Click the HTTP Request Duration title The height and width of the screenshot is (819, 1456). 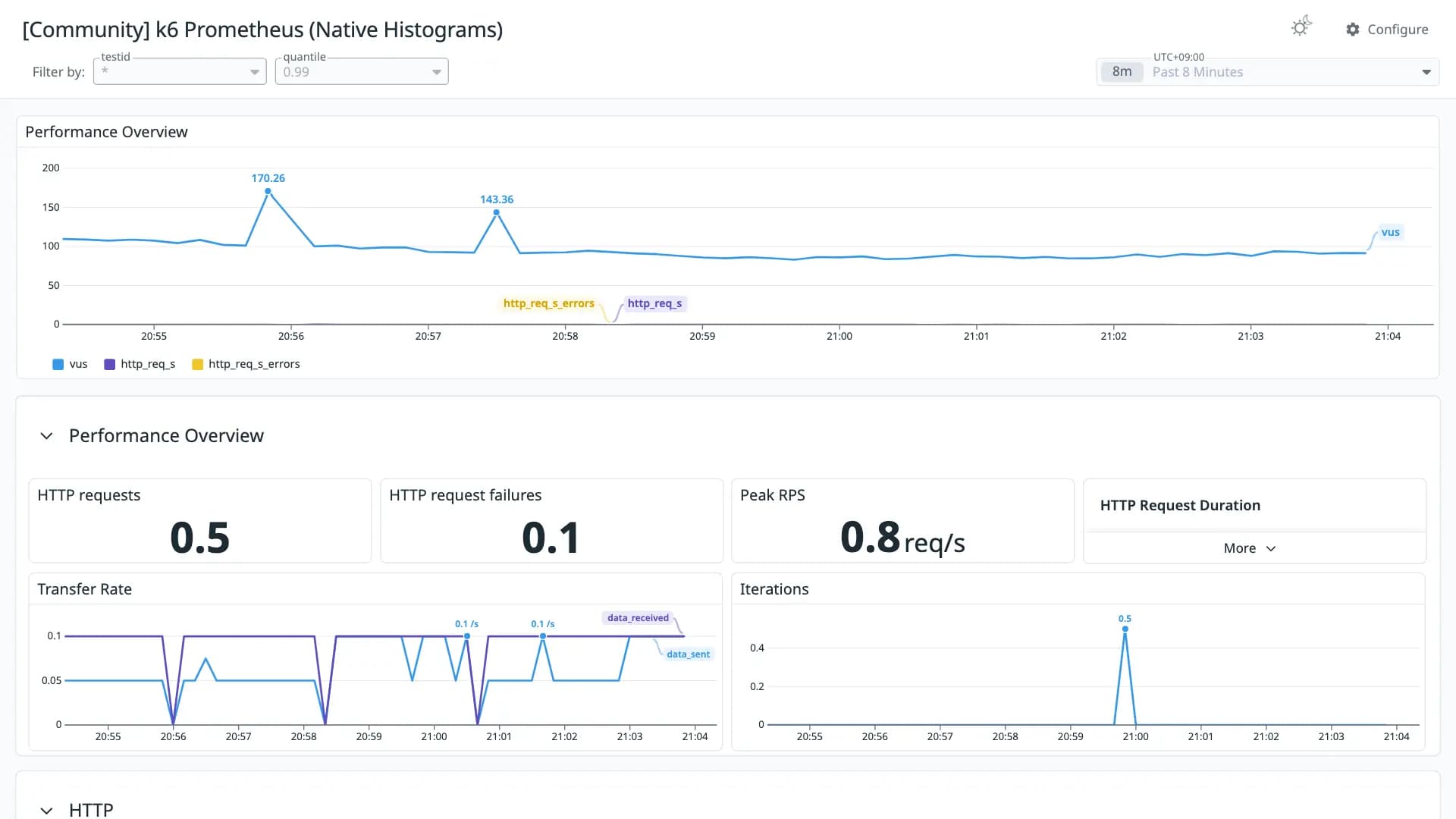[x=1180, y=506]
